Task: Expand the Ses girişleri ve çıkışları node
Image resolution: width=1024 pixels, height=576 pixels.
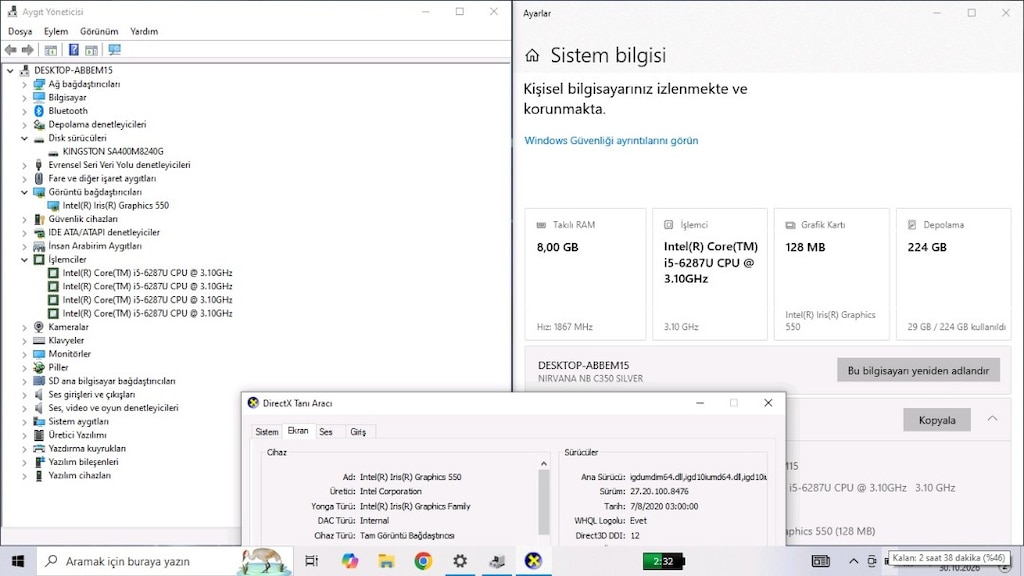Action: [x=24, y=394]
